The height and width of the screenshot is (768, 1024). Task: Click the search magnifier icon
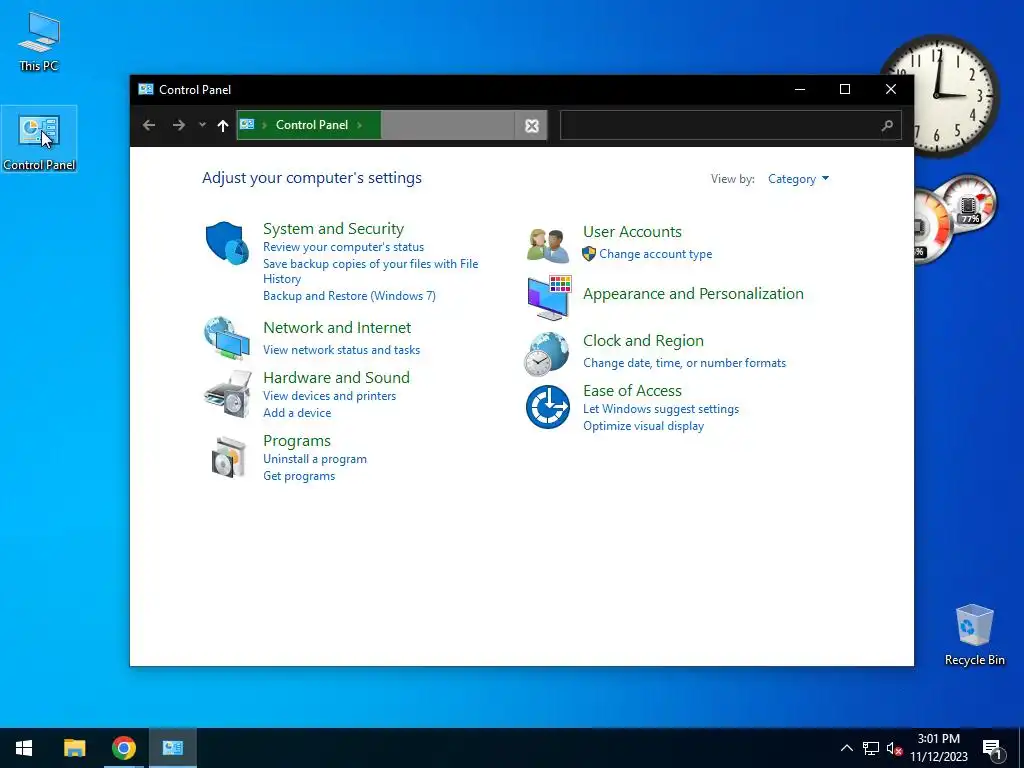[x=887, y=125]
